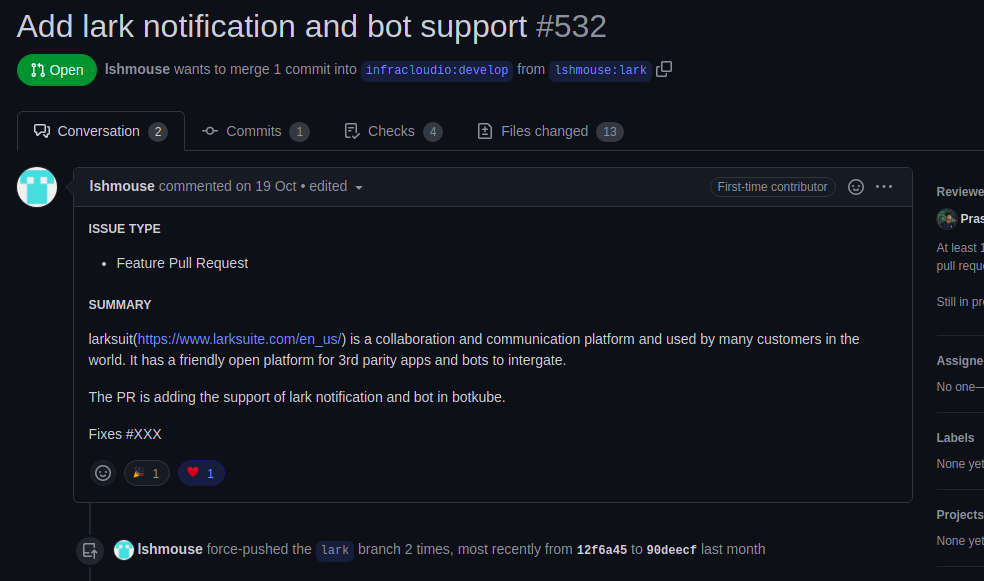The image size is (984, 581).
Task: Switch to the Commits tab
Action: click(255, 131)
